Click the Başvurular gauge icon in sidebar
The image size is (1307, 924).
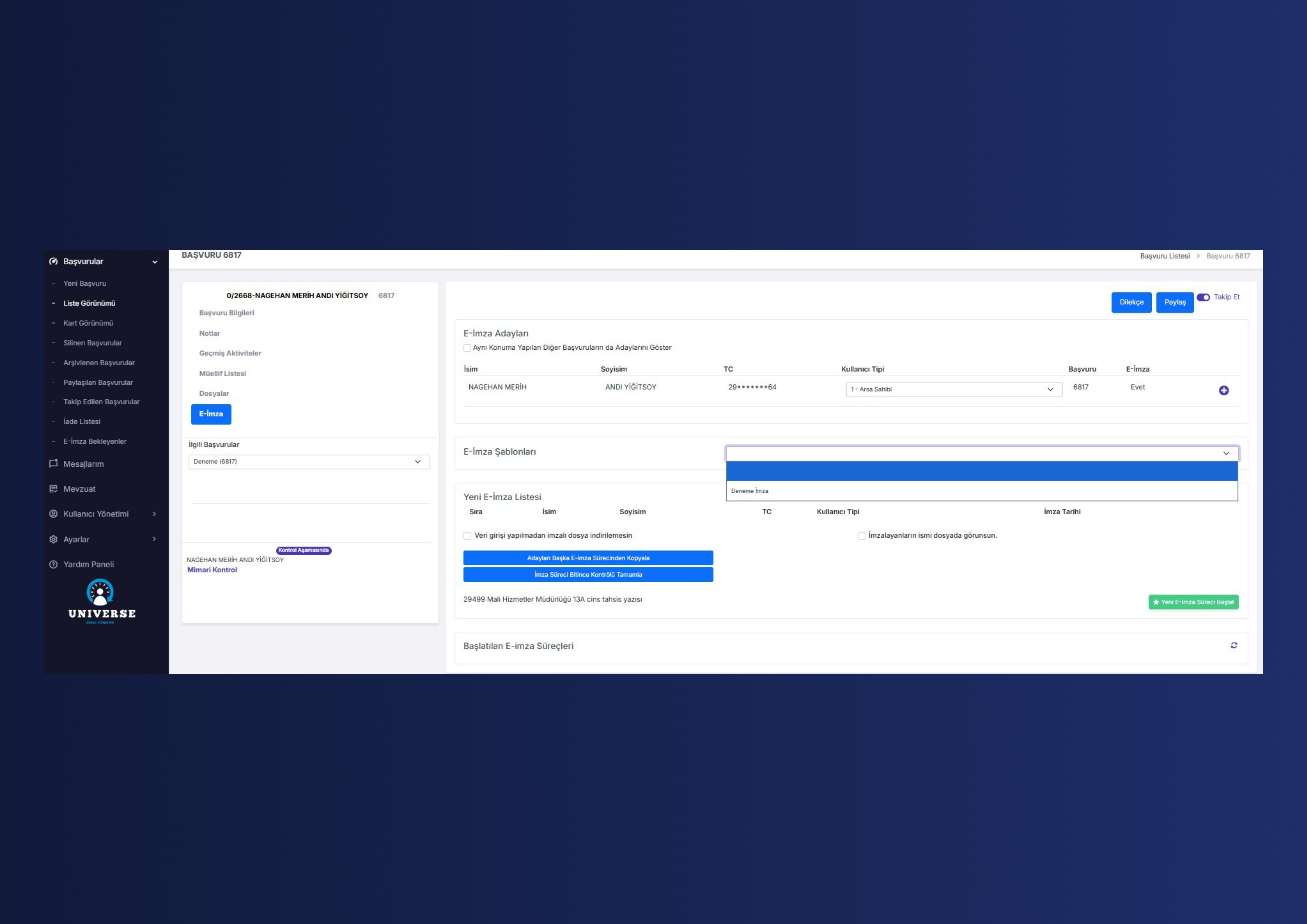point(53,261)
